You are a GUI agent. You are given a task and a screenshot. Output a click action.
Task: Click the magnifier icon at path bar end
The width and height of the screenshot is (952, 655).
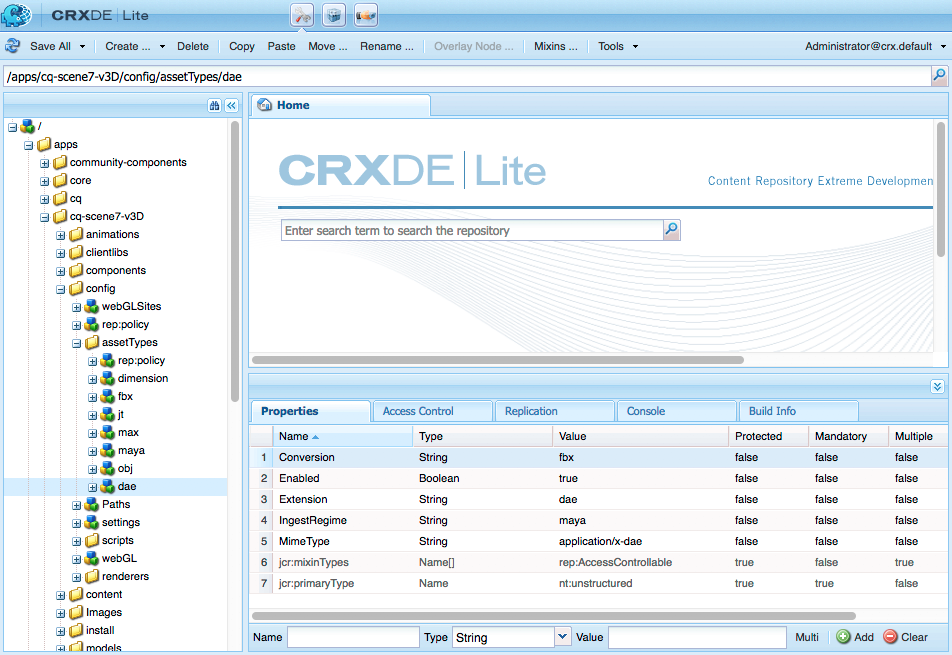click(939, 75)
